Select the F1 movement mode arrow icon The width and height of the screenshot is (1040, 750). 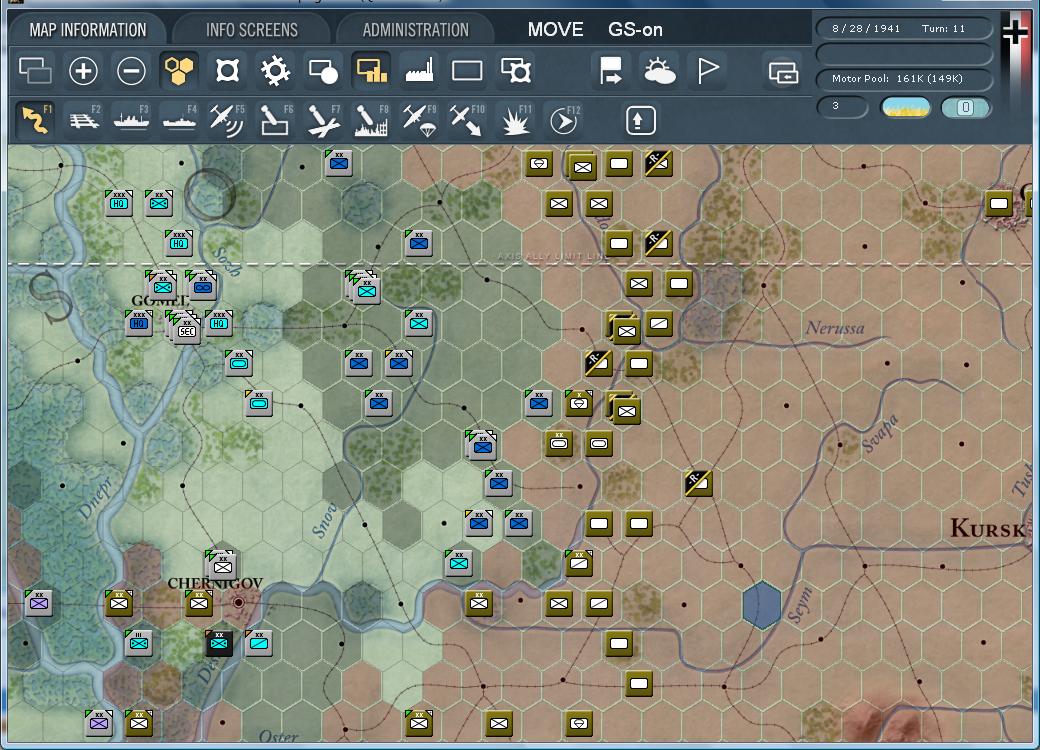[x=37, y=119]
